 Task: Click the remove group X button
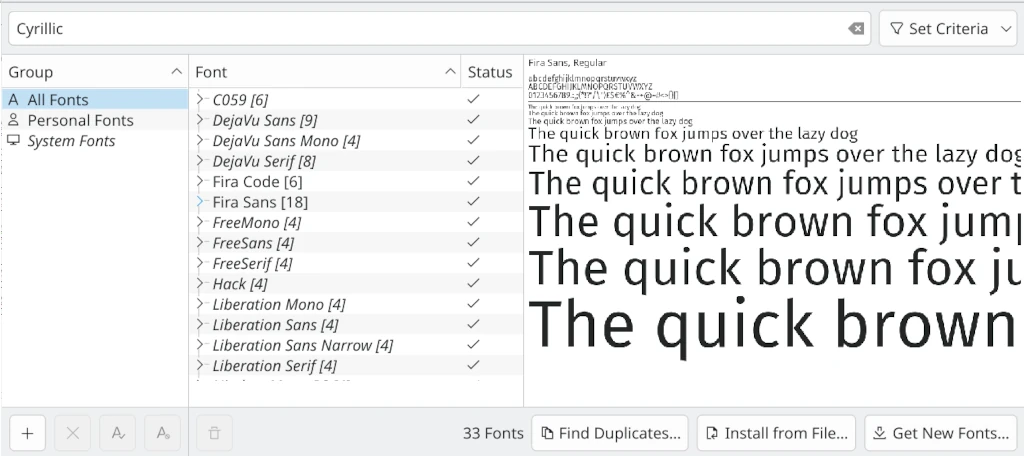tap(72, 433)
